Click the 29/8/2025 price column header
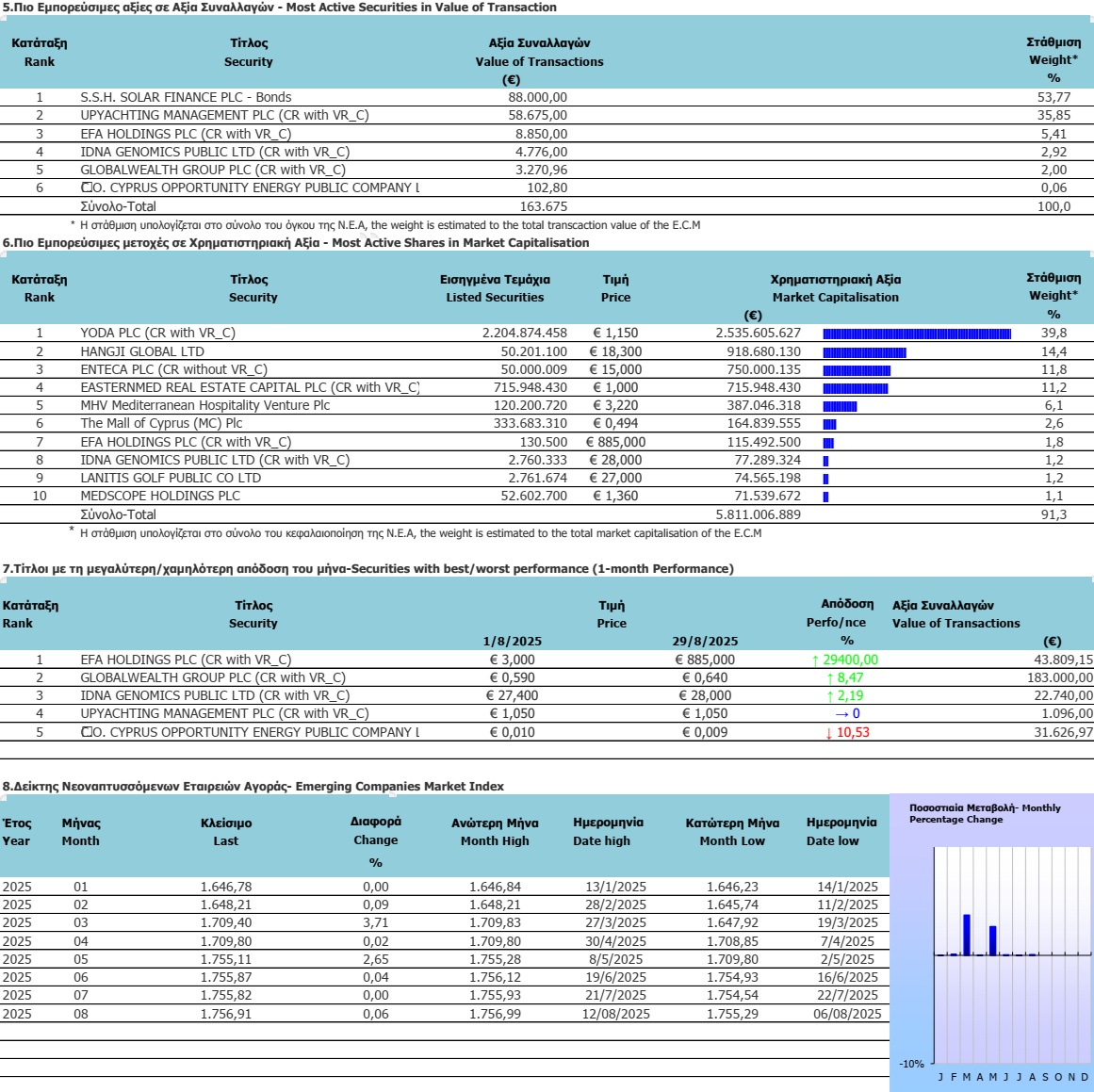The width and height of the screenshot is (1094, 1092). tap(705, 642)
